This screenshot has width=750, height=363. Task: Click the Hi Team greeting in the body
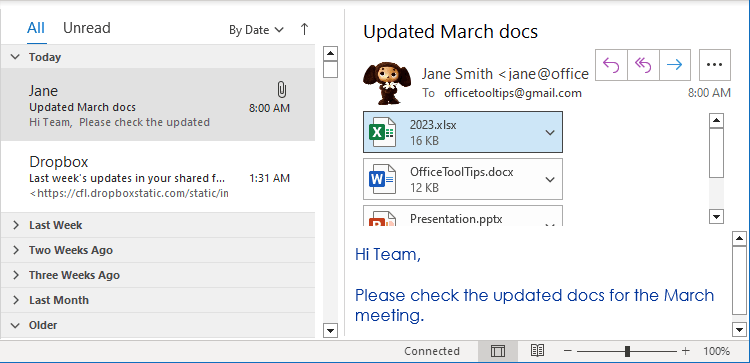pos(388,254)
